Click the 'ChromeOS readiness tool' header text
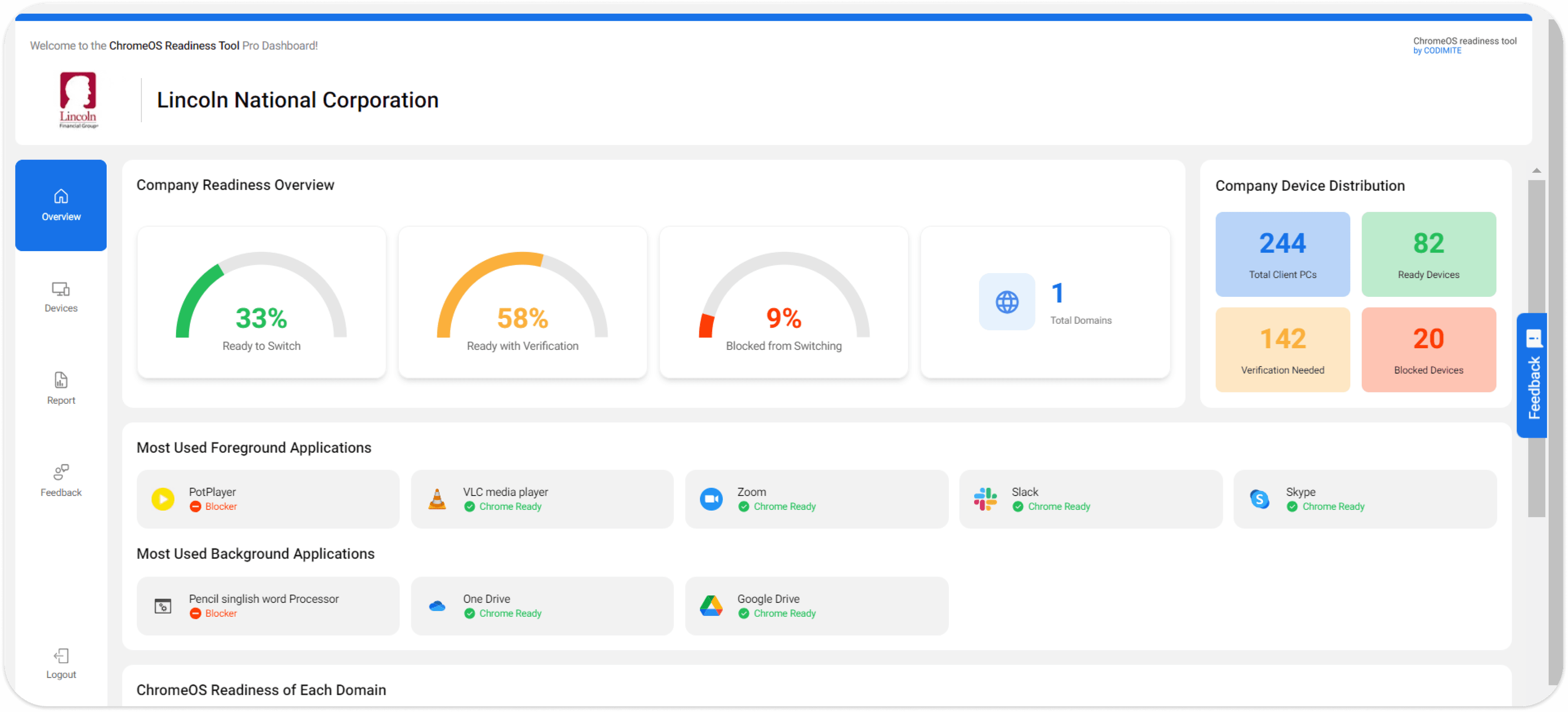 pyautogui.click(x=1465, y=41)
